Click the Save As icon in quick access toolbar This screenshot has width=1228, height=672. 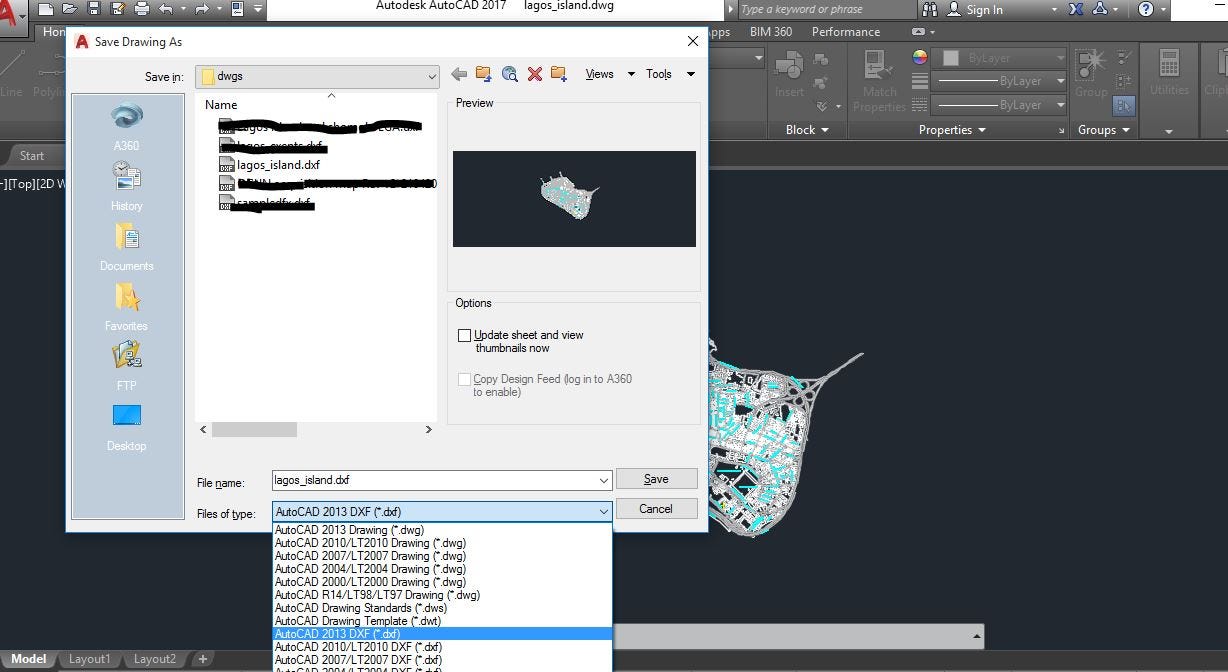(117, 9)
